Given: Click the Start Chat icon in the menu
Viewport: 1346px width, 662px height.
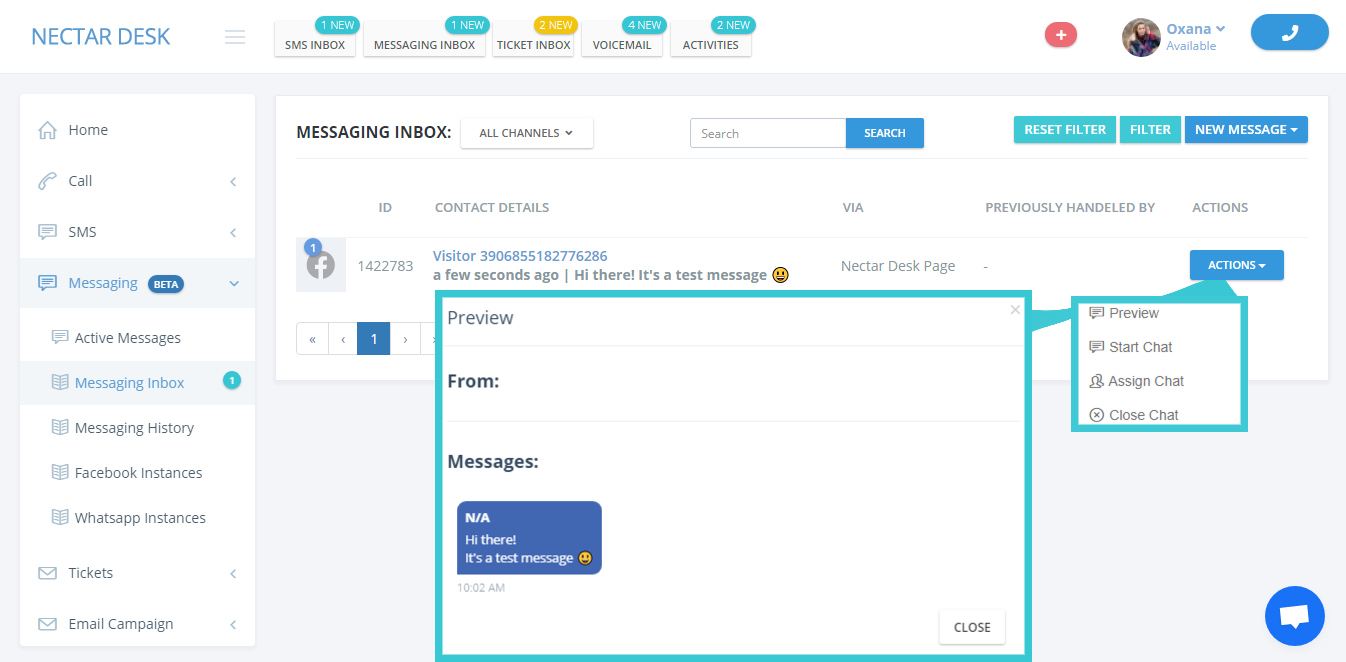Looking at the screenshot, I should 1096,347.
